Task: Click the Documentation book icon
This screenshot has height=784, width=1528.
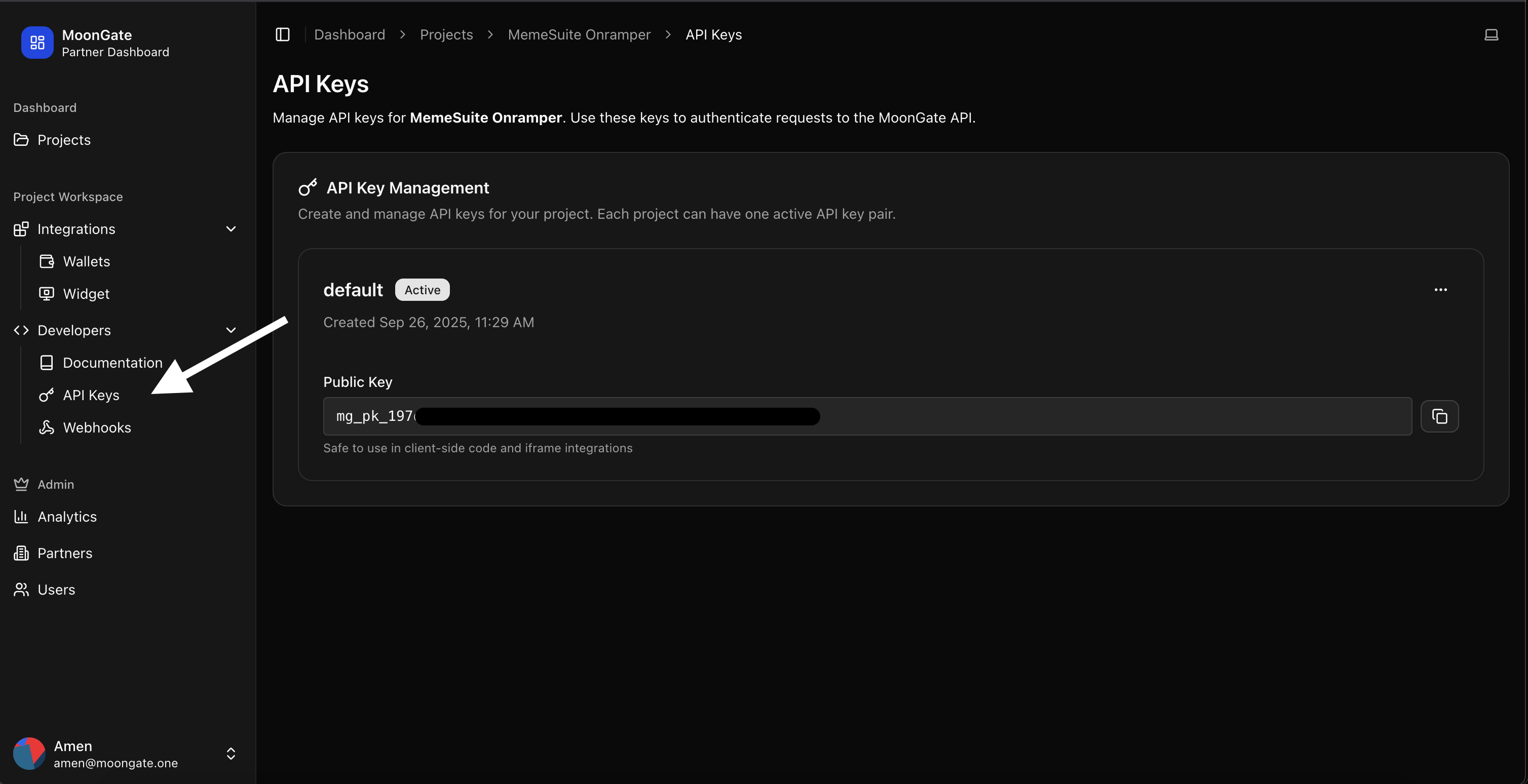Action: click(x=46, y=362)
